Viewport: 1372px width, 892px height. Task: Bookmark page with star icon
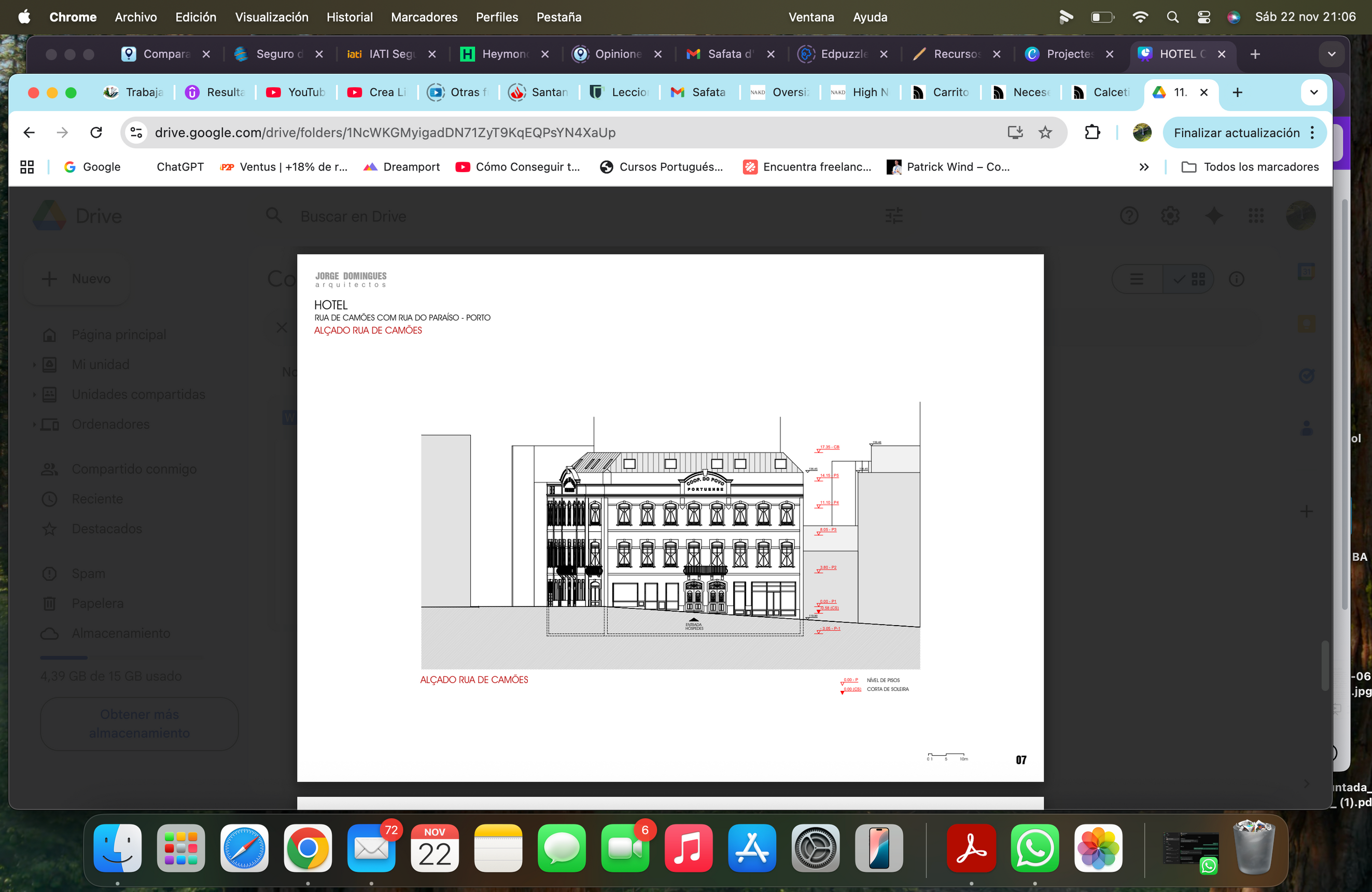1045,133
